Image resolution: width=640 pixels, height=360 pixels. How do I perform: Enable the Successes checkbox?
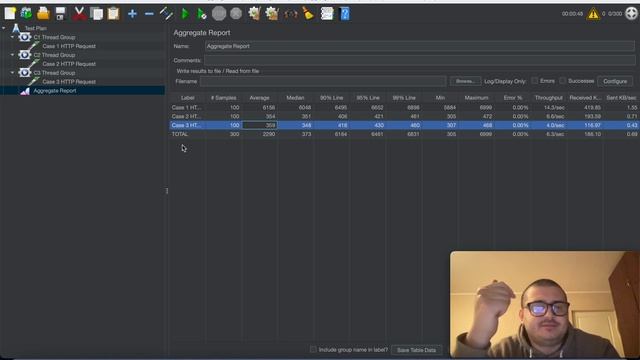[563, 81]
